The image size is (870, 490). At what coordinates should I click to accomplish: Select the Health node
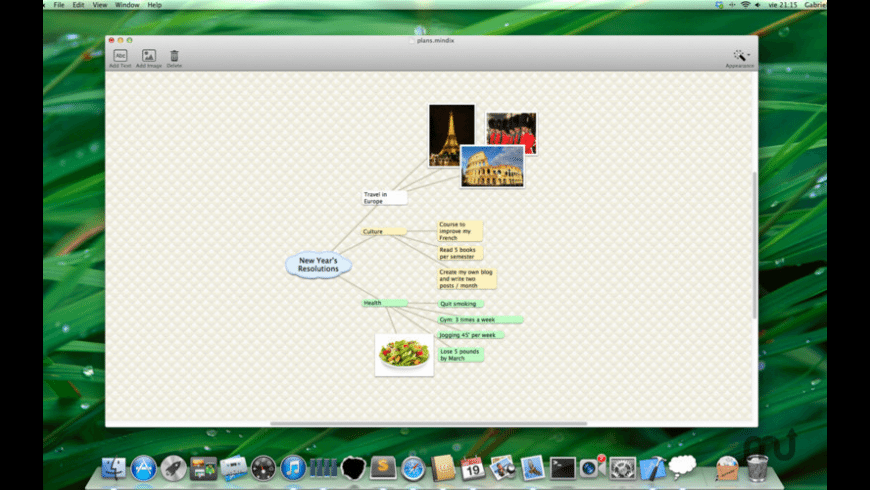click(385, 303)
